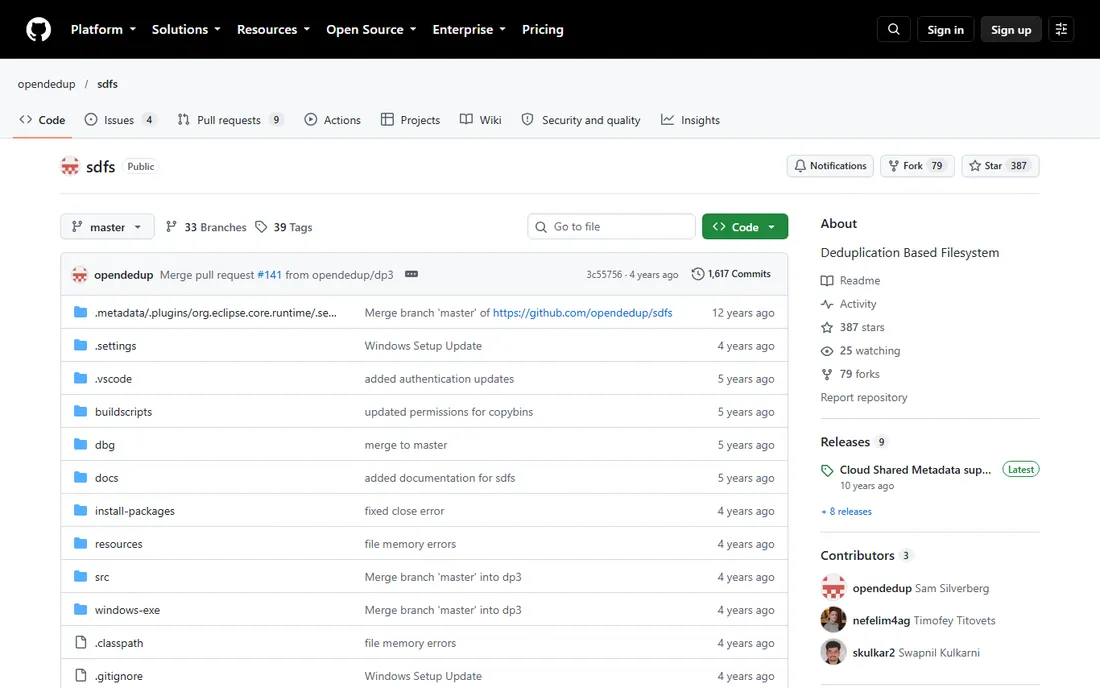Open the .metadata plugins folder name

click(x=215, y=312)
